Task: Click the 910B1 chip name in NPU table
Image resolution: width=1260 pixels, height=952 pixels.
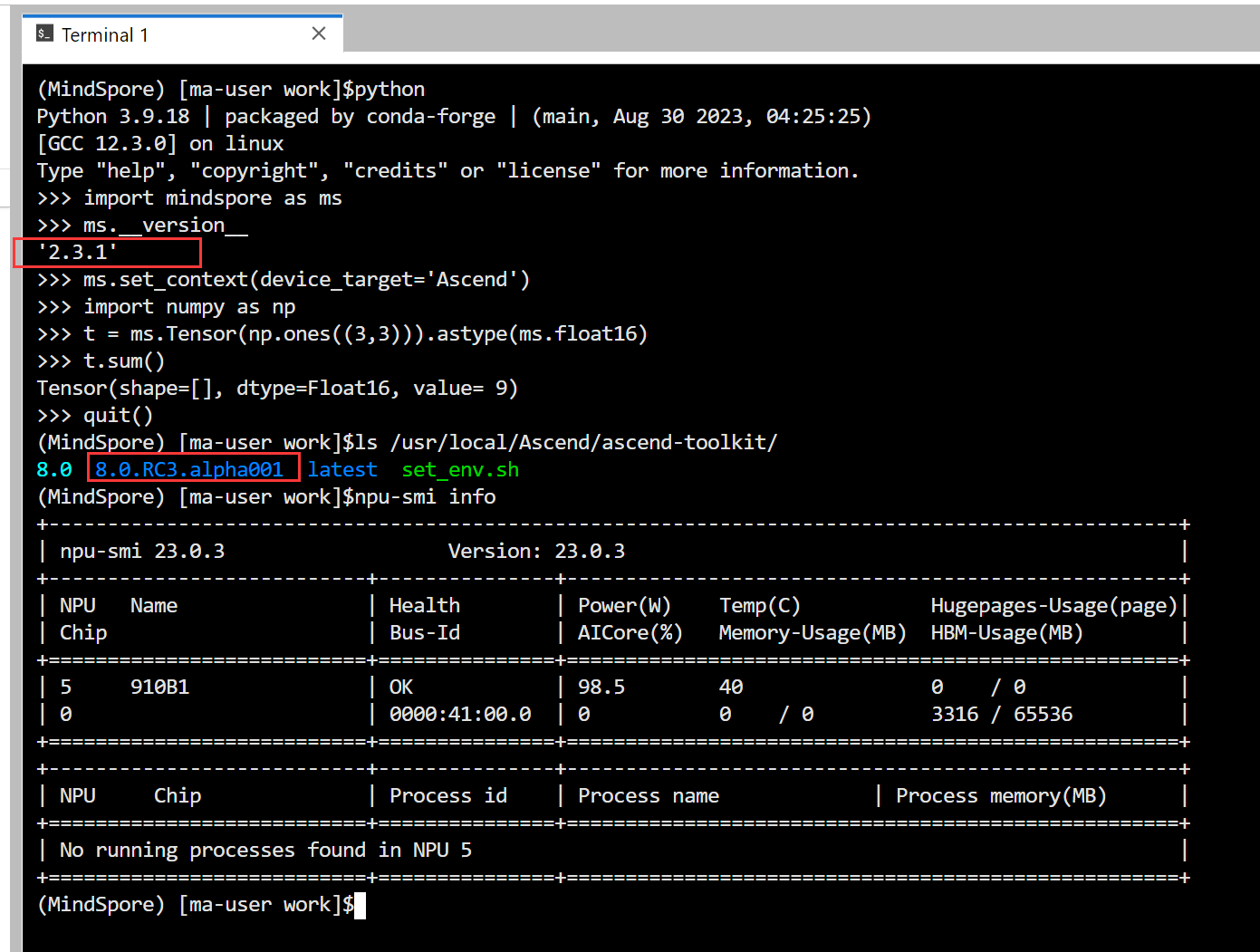Action: (159, 686)
